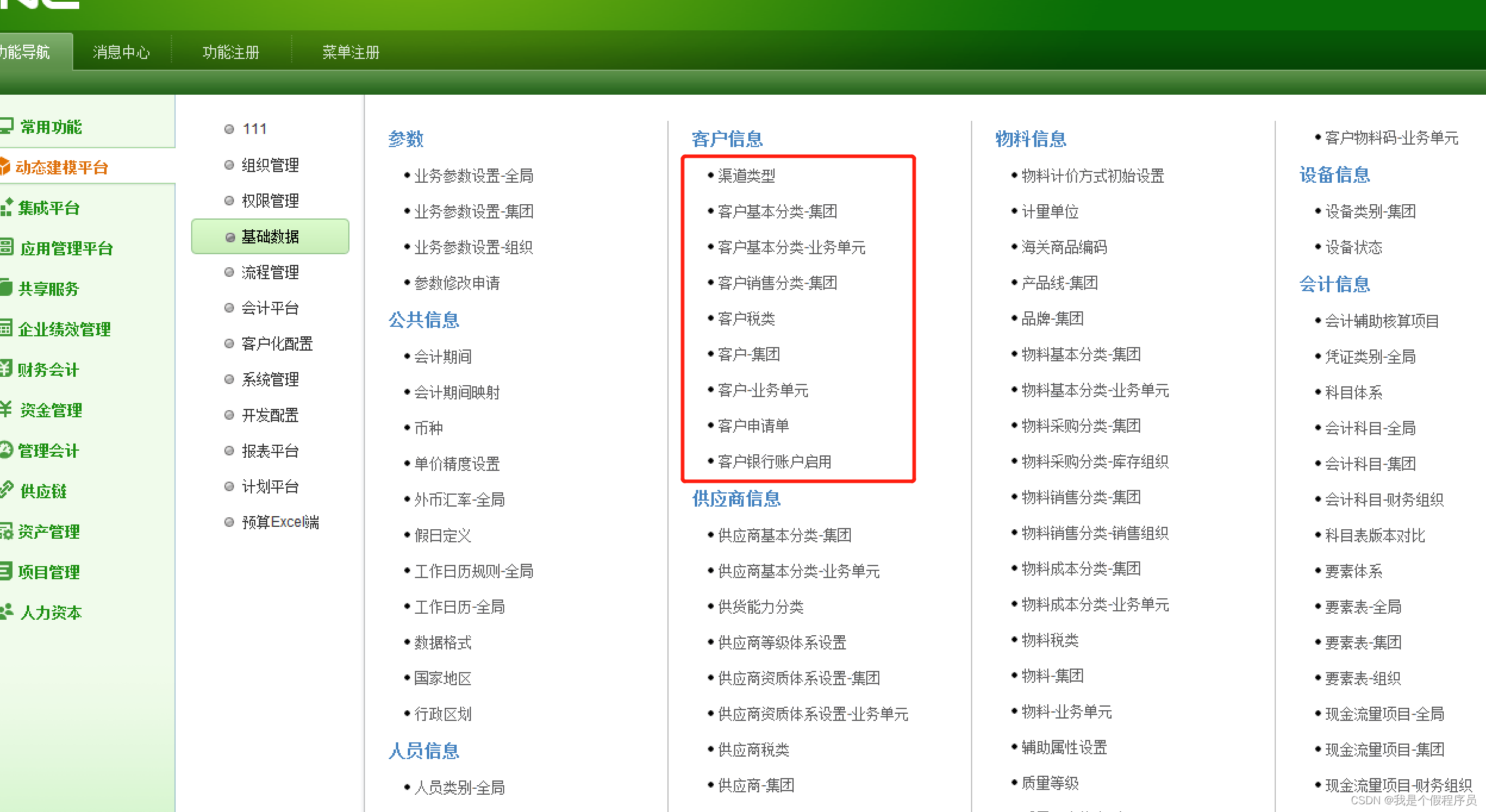This screenshot has width=1486, height=812.
Task: Open 预算Excel端 submenu item
Action: pos(280,522)
